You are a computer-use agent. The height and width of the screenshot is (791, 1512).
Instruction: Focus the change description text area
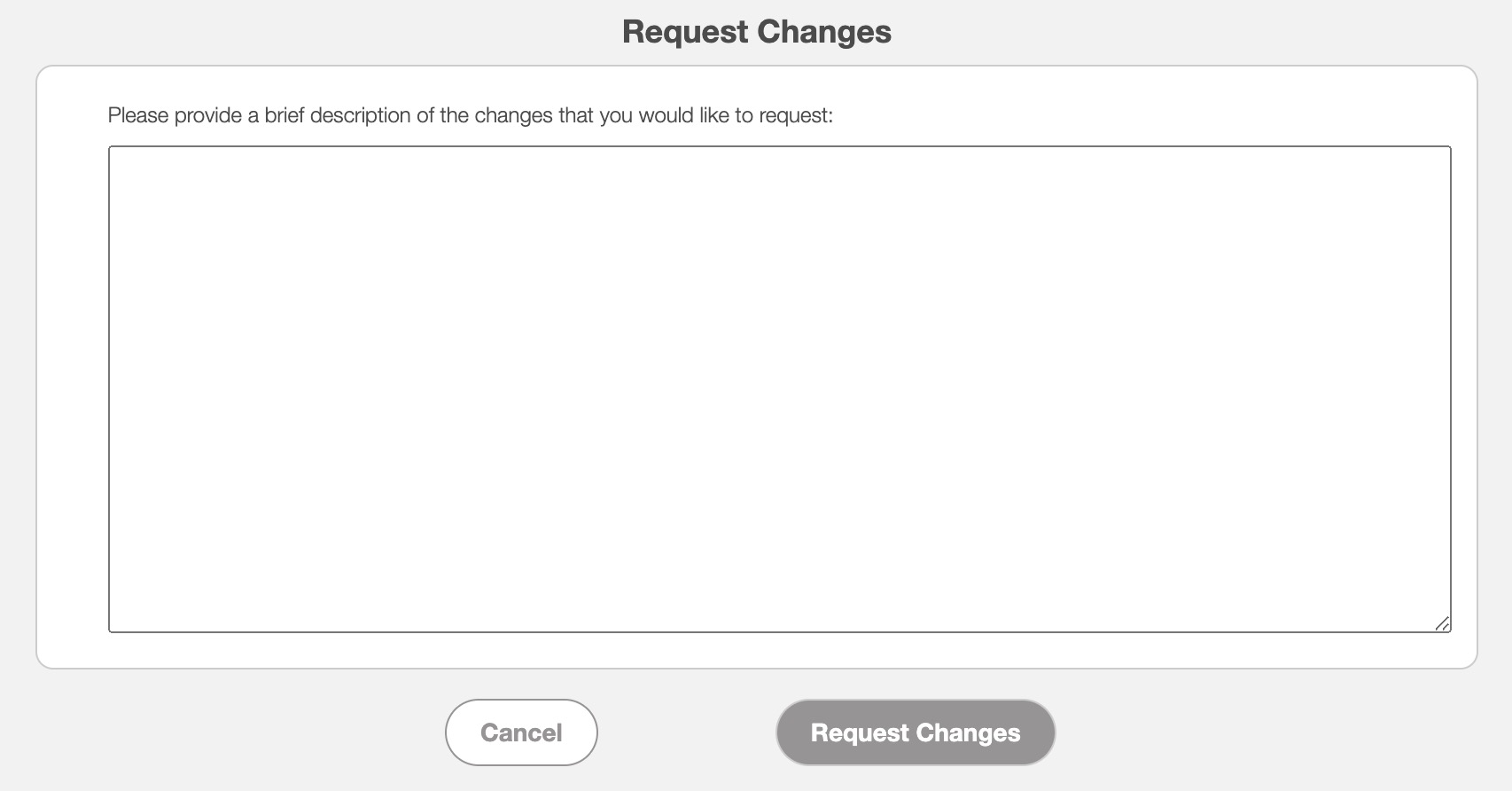779,388
